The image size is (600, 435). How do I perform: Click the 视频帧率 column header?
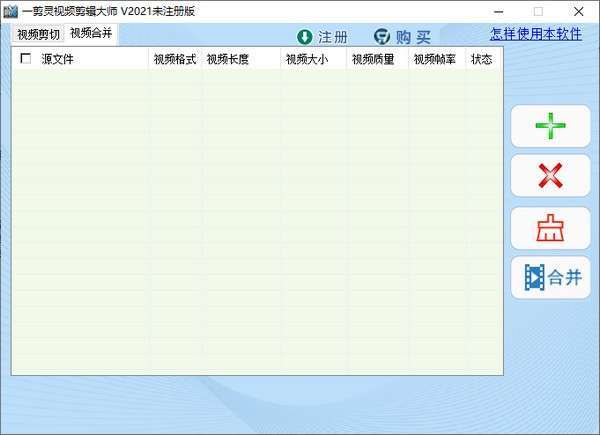click(435, 59)
